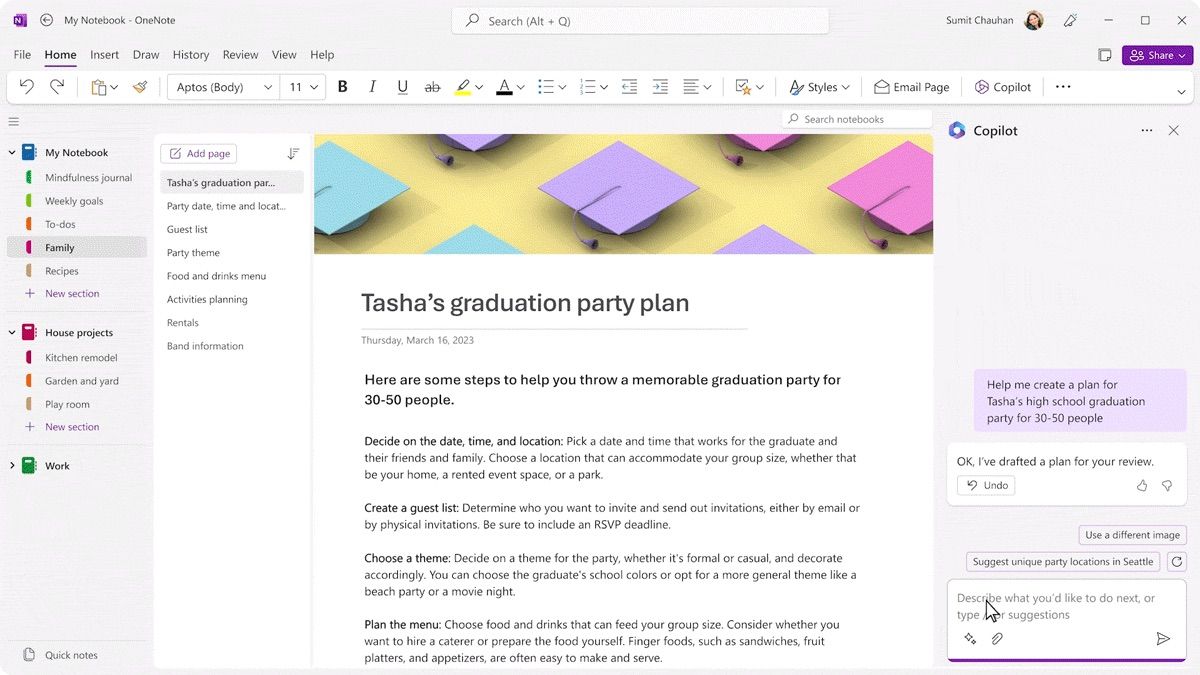Attach a file in Copilot chat
1200x675 pixels.
[x=997, y=638]
